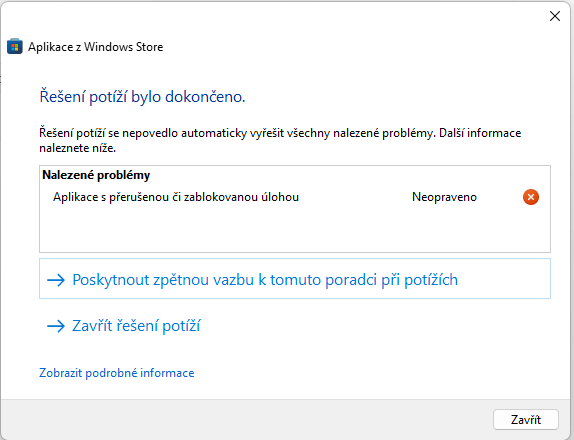The width and height of the screenshot is (574, 440).
Task: Click the Neopraveno status text
Action: tap(444, 197)
